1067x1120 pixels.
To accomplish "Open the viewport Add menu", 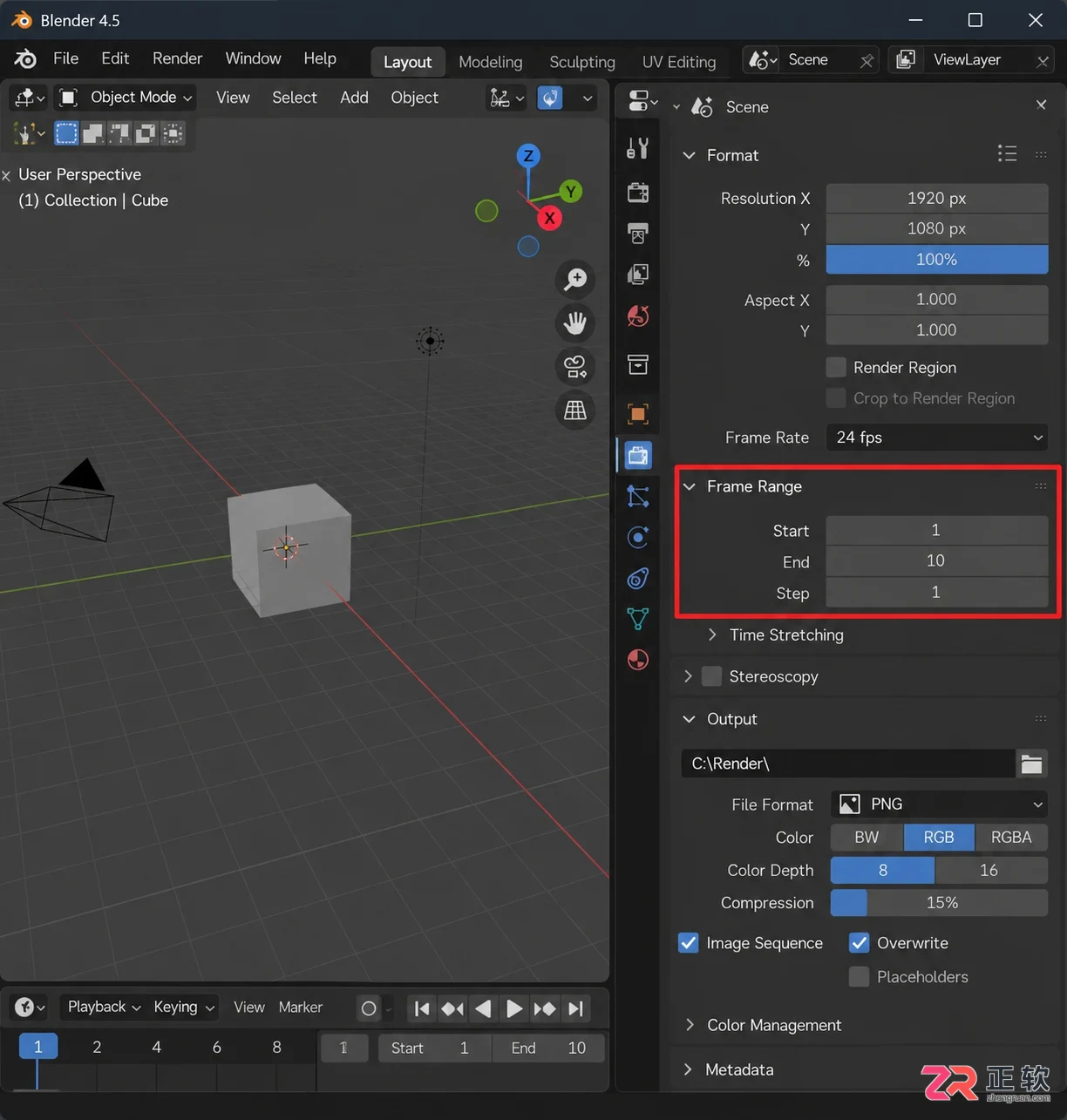I will 354,98.
